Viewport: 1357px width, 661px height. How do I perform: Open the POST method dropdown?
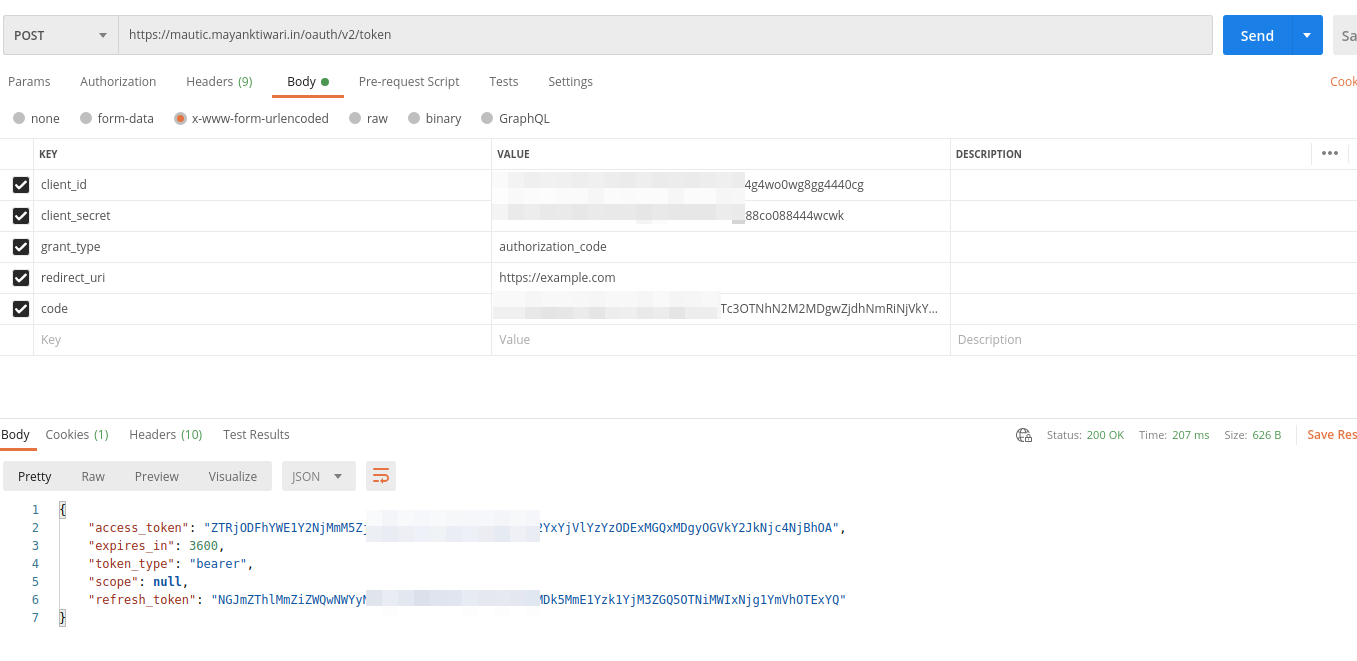(x=60, y=35)
